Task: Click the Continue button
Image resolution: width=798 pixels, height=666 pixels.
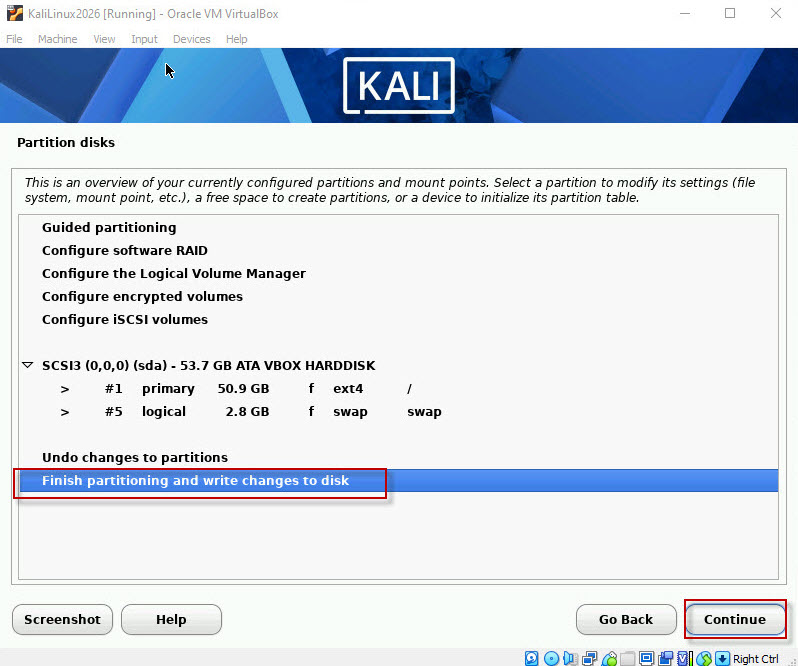Action: (734, 619)
